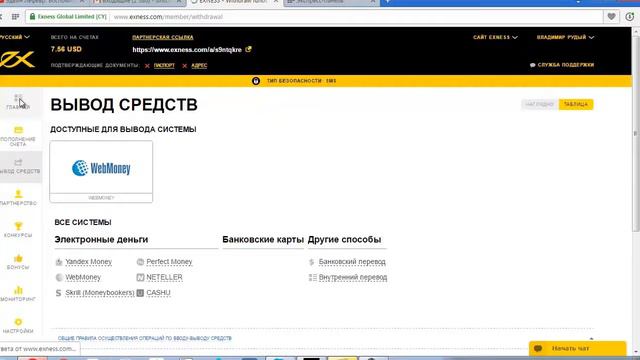Open the Паспорт document link

point(164,65)
